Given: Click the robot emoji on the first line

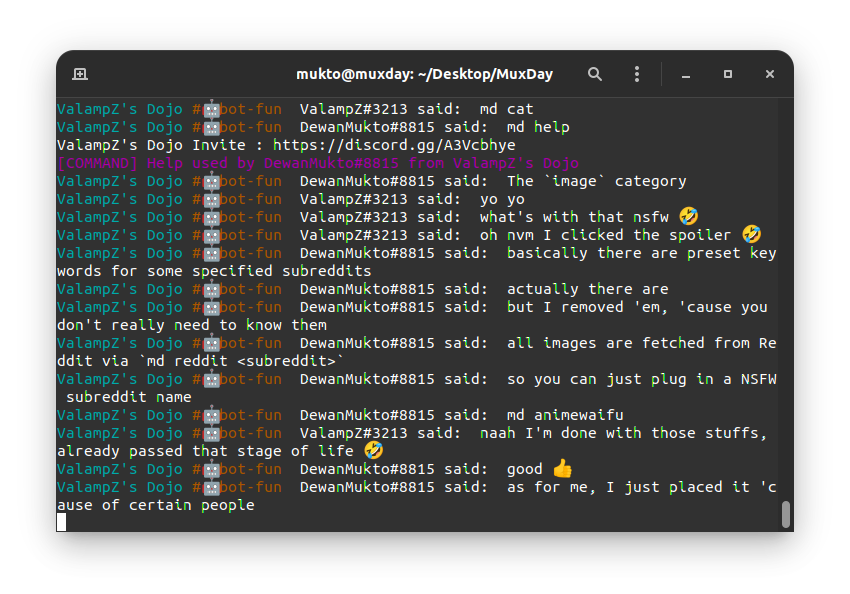Looking at the screenshot, I should coord(212,109).
